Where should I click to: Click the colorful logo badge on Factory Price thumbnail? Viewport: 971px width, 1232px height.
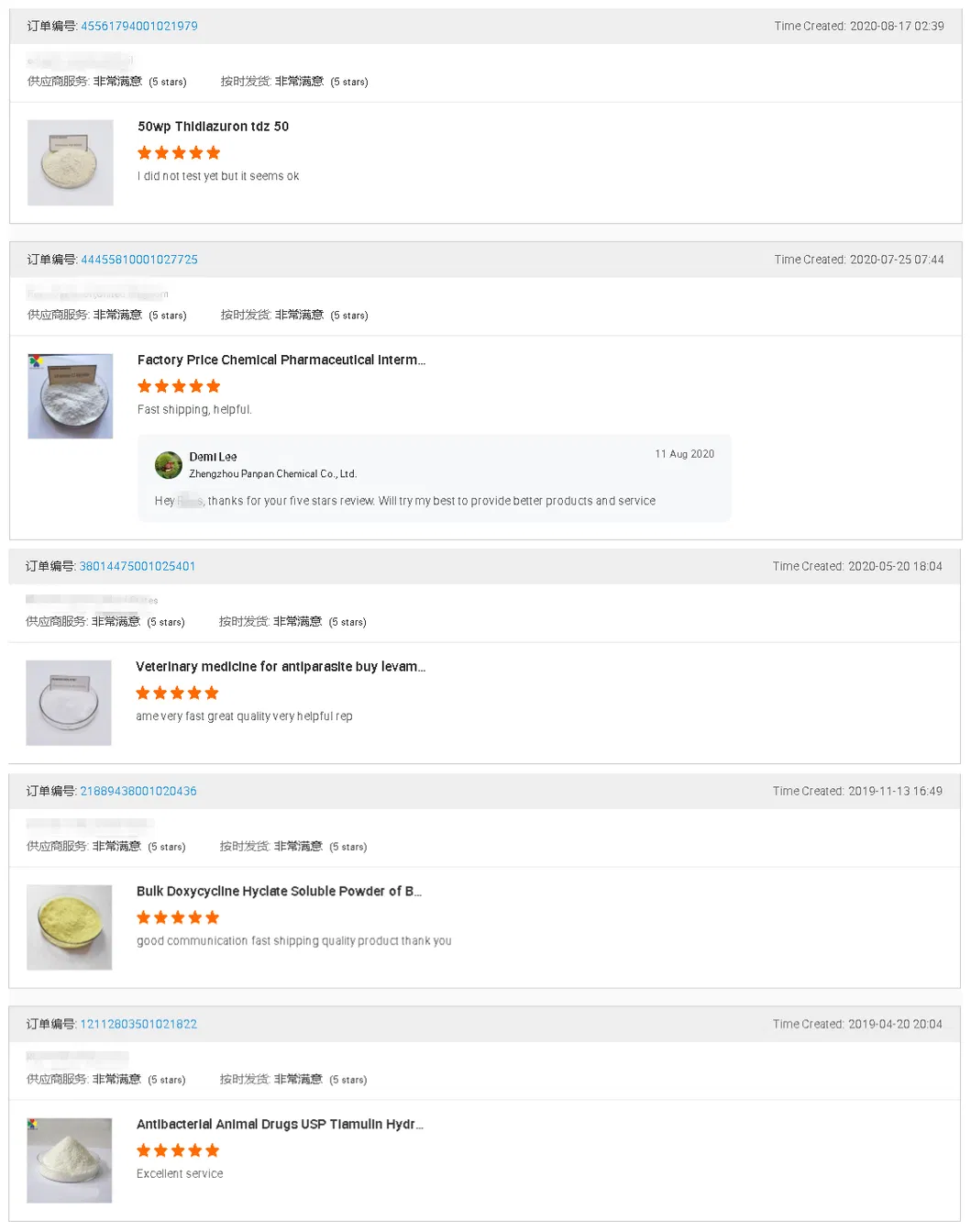[35, 362]
